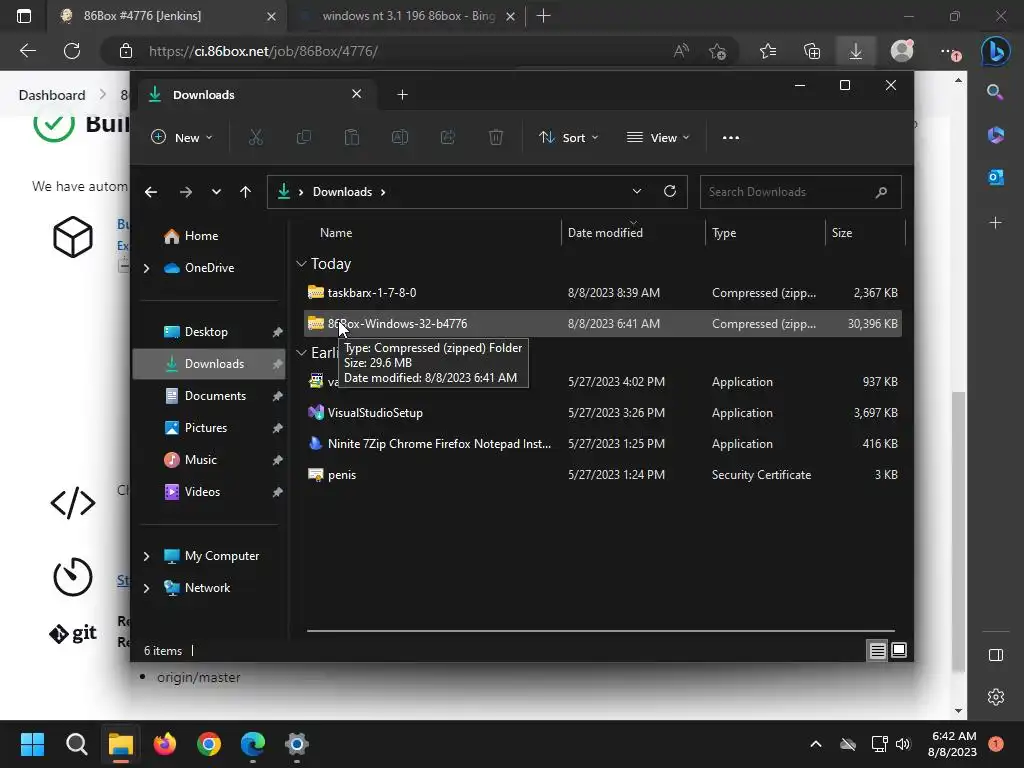Select Documents in navigation pane
Screen dimensions: 1024x768
point(215,396)
